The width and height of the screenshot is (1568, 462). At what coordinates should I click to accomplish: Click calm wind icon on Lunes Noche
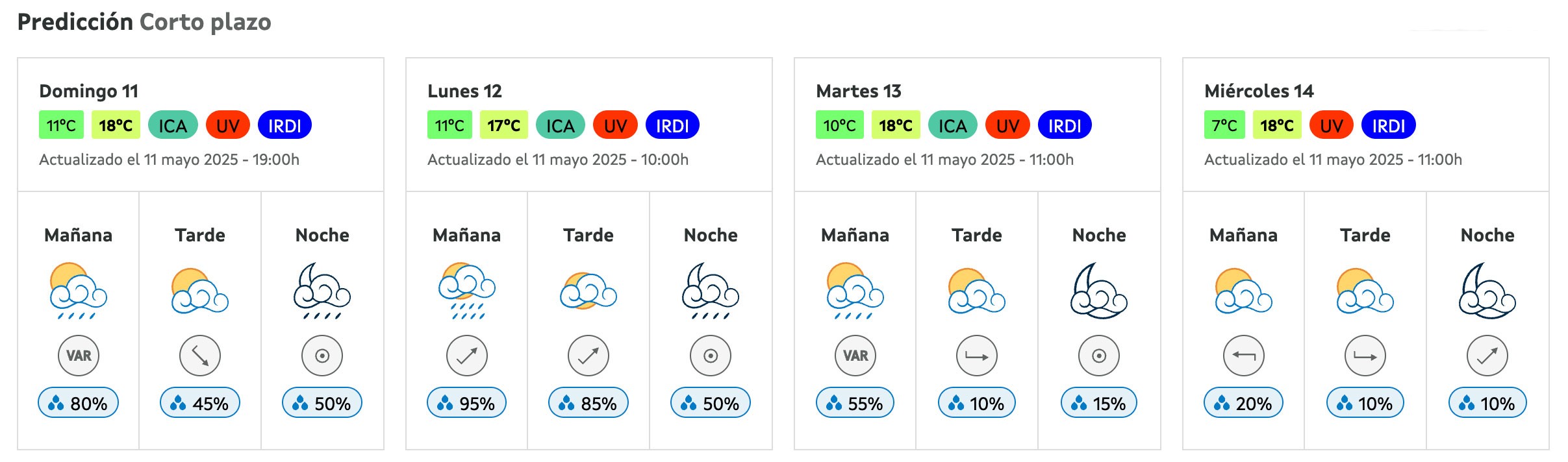pos(711,356)
